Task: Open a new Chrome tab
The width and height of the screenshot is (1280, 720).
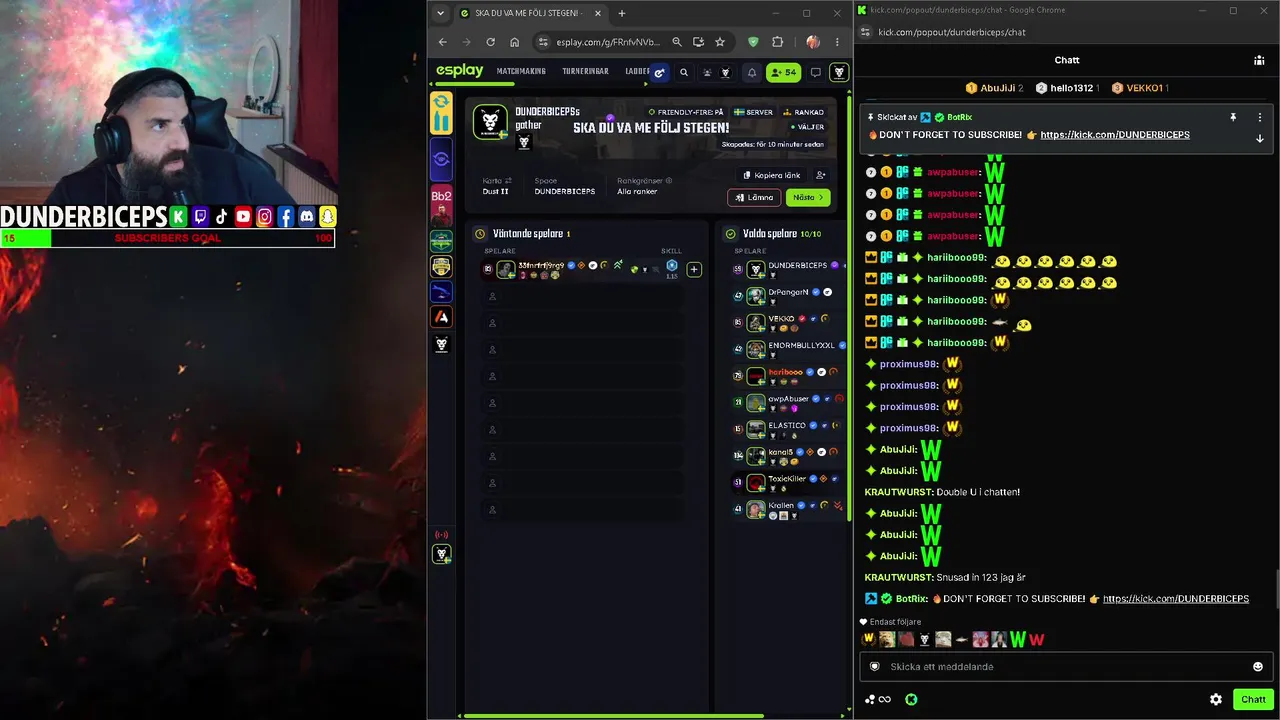Action: click(x=622, y=13)
